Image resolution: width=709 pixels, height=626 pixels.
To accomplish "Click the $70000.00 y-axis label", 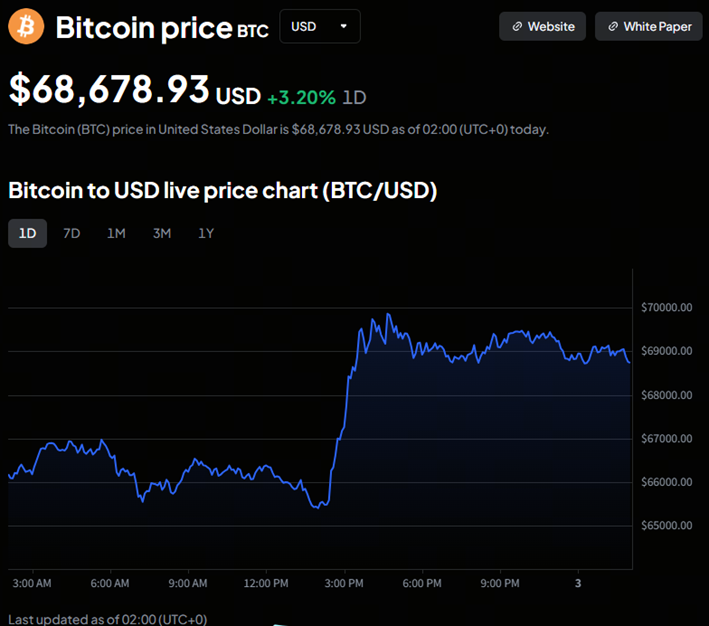I will [x=666, y=307].
